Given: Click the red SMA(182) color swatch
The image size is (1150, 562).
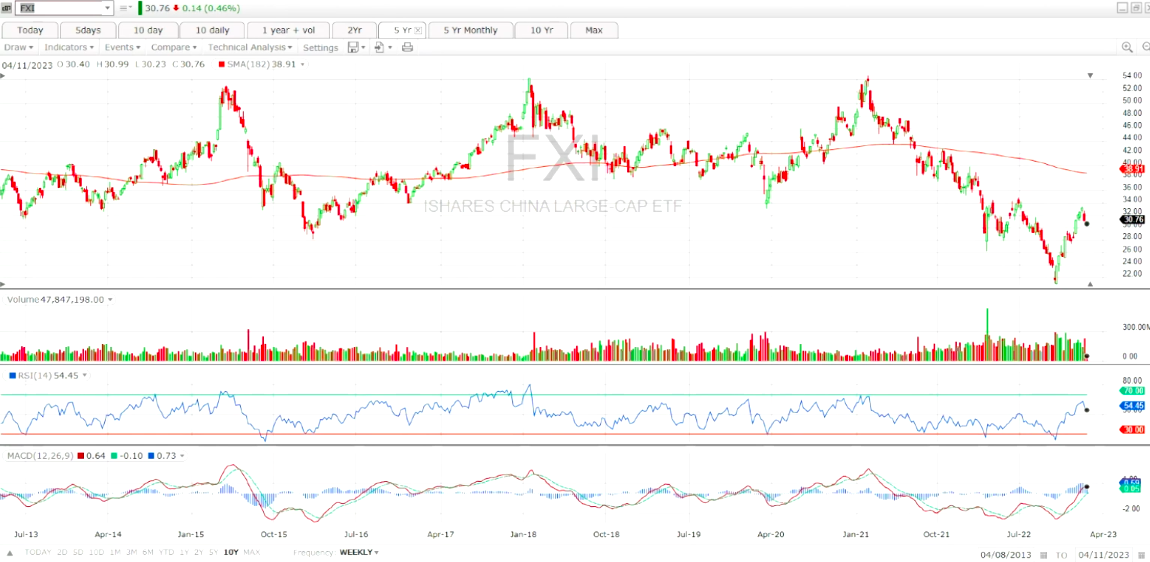Looking at the screenshot, I should click(222, 65).
